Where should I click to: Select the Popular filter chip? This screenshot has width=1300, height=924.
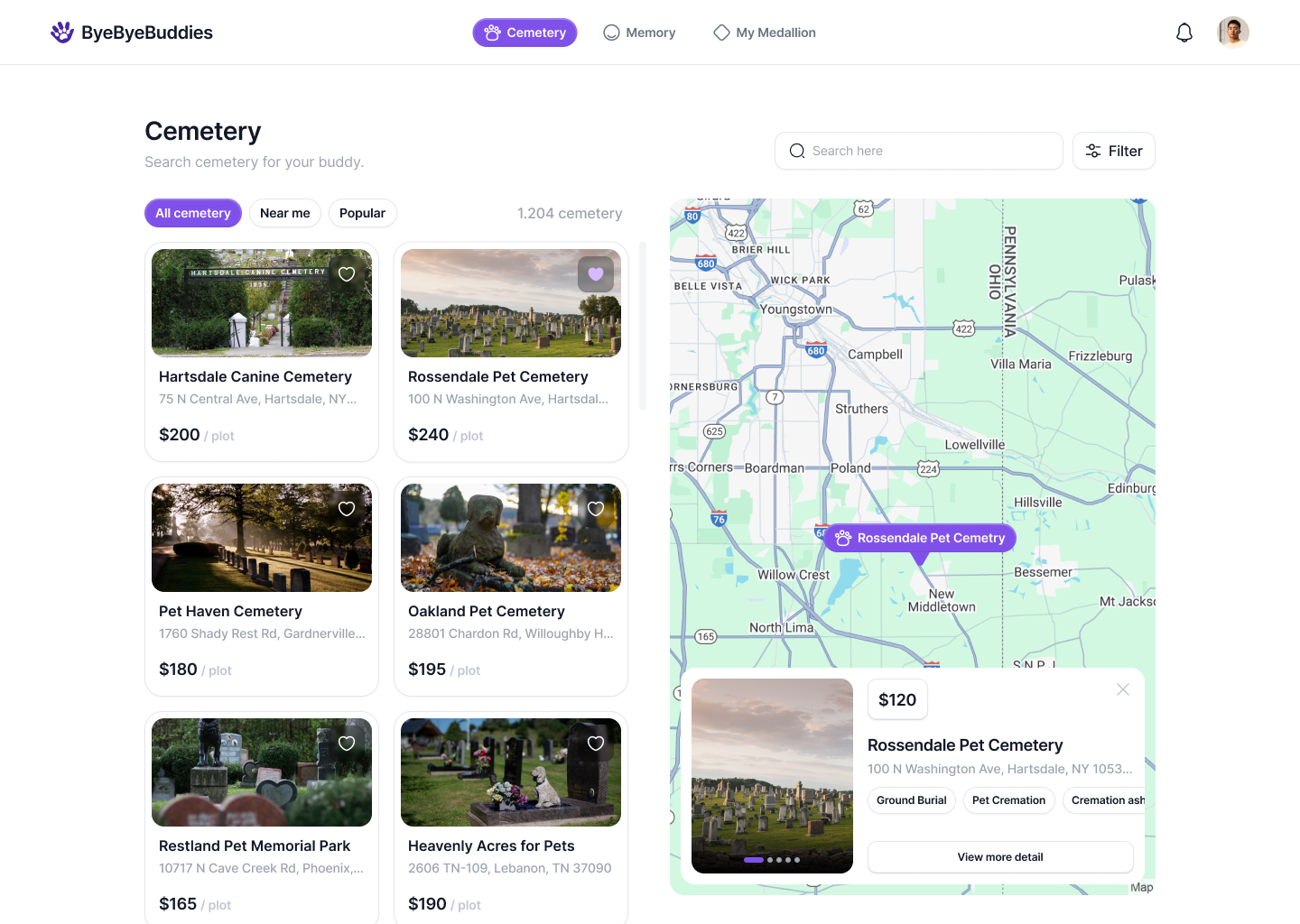[x=363, y=213]
